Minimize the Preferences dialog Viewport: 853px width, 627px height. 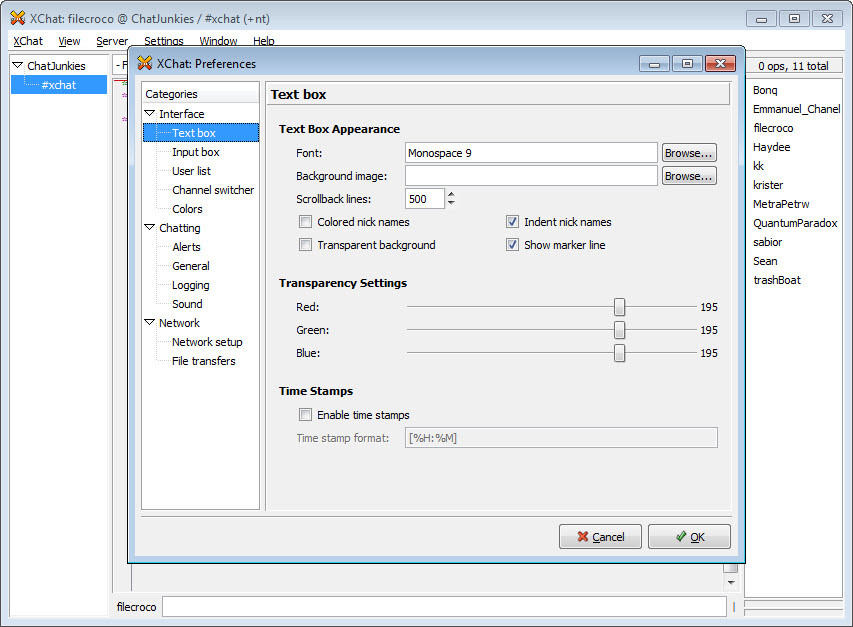[x=654, y=64]
